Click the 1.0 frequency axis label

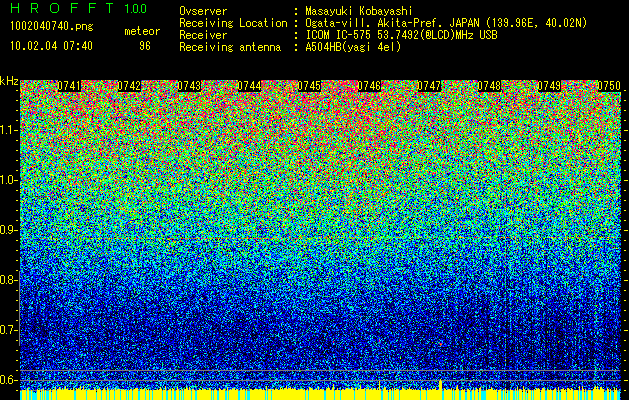[x=8, y=180]
